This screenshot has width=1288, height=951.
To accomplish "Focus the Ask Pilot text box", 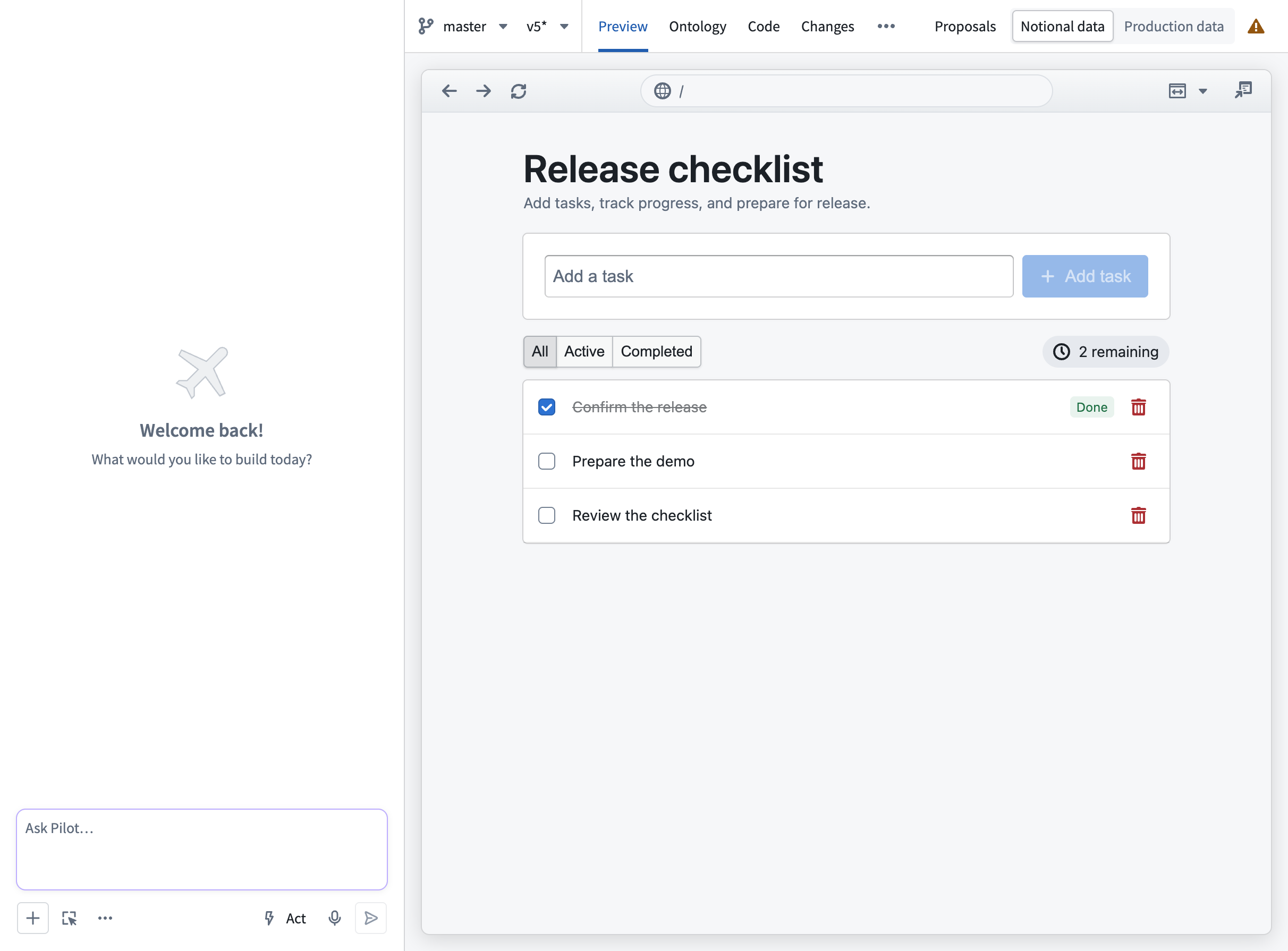I will [x=201, y=849].
